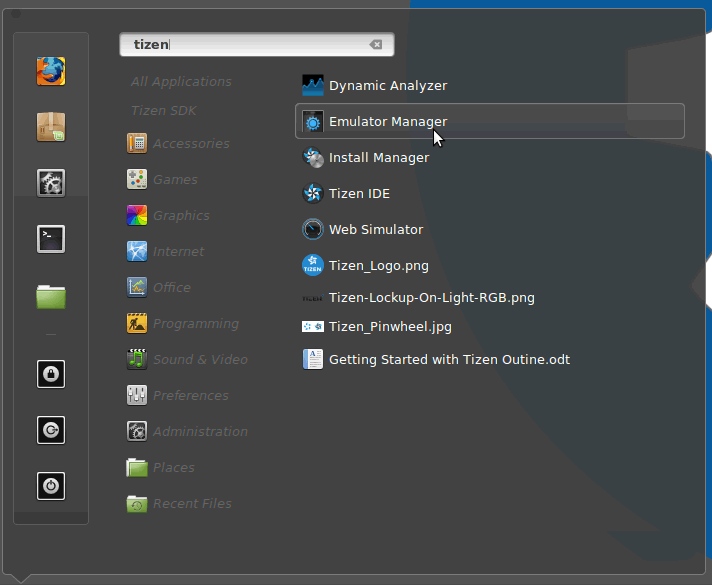Open the Graphics category label
Image resolution: width=712 pixels, height=585 pixels.
[x=181, y=215]
